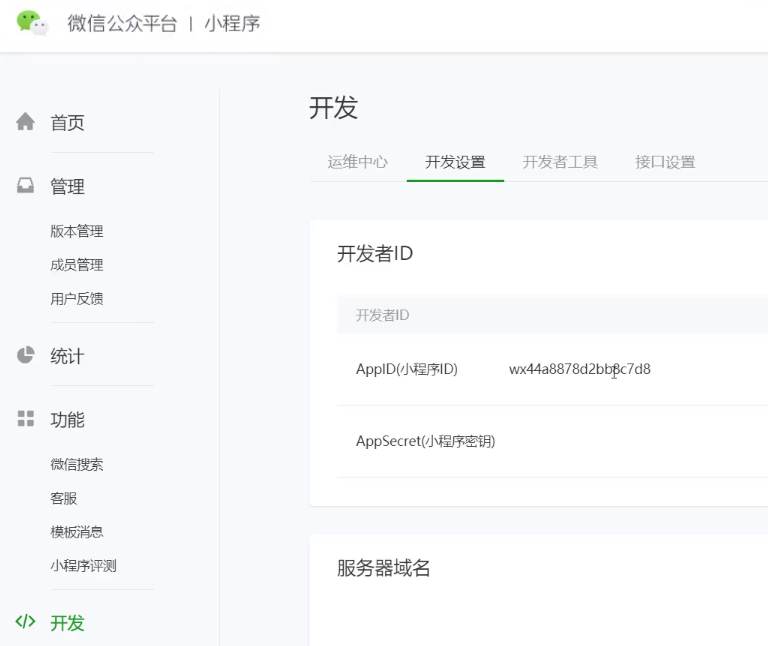Click the 小程序 header text
Screen dimensions: 768x646
(232, 24)
